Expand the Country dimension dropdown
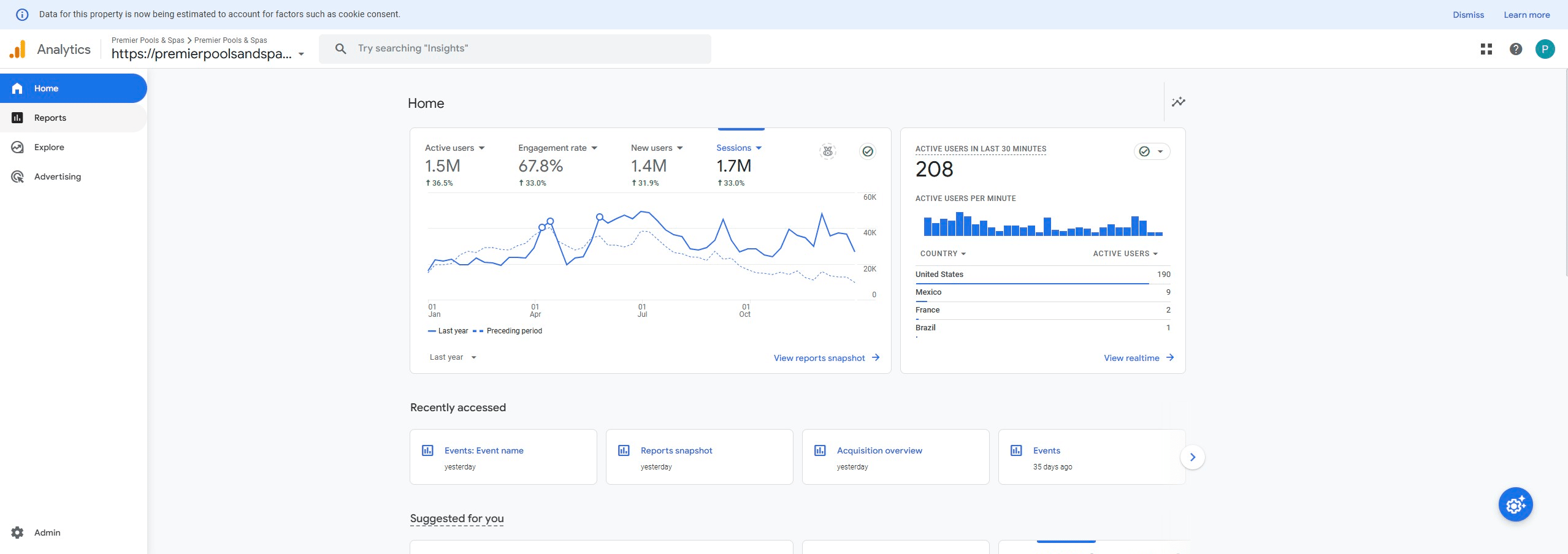 [943, 254]
